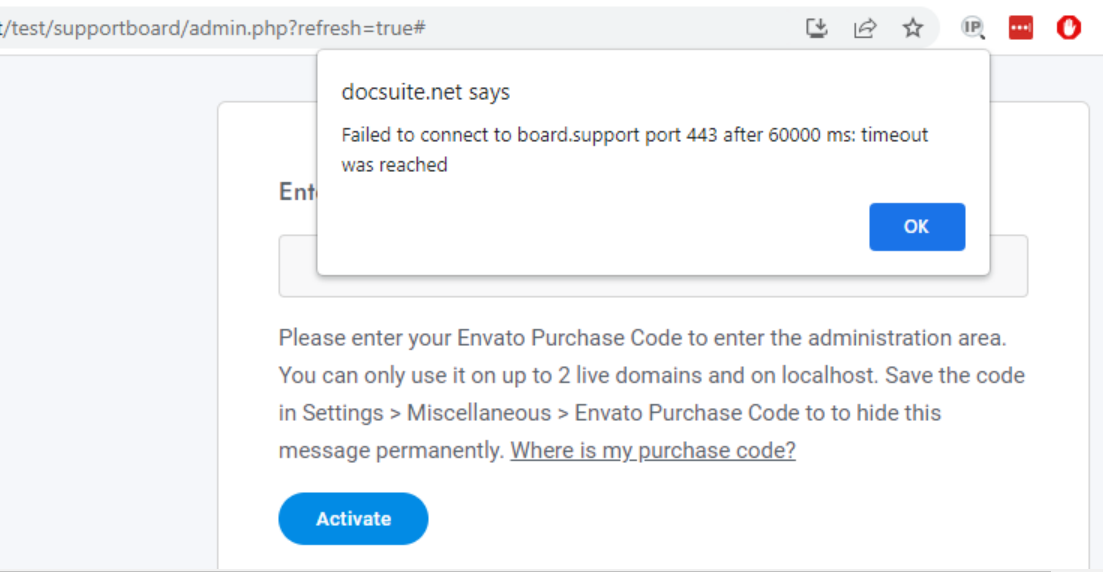Click the gray page background beside the card
The image size is (1103, 572).
click(106, 317)
